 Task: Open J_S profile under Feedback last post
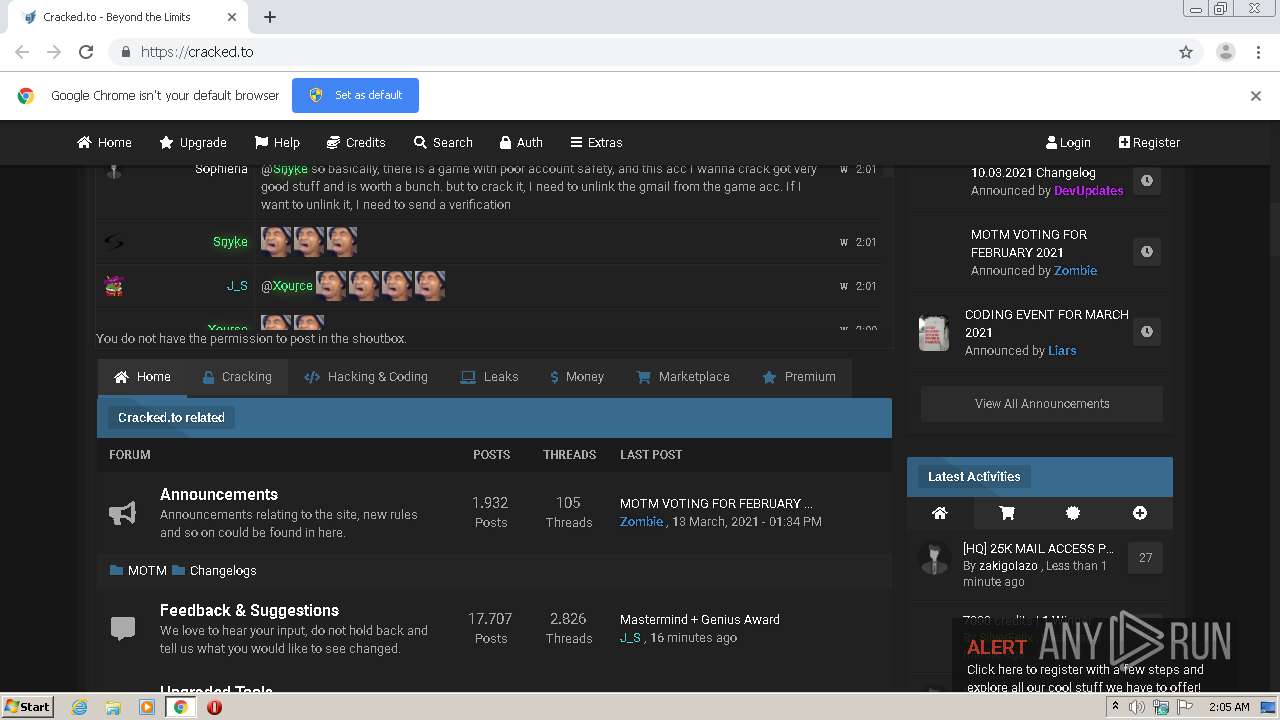[630, 637]
